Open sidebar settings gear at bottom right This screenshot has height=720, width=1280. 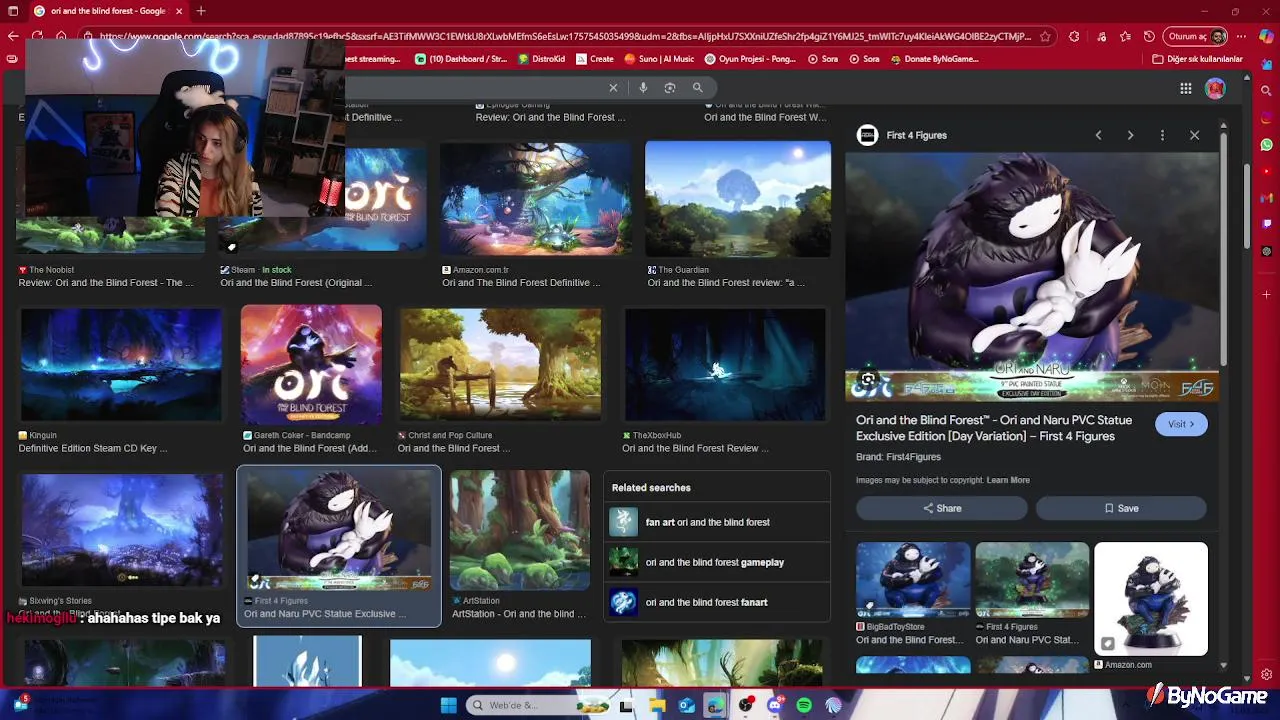pos(1267,675)
